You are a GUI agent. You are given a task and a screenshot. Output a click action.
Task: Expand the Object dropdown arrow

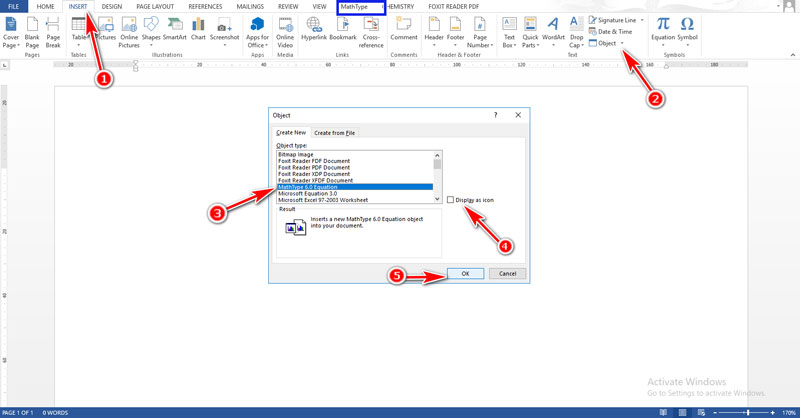click(x=622, y=43)
